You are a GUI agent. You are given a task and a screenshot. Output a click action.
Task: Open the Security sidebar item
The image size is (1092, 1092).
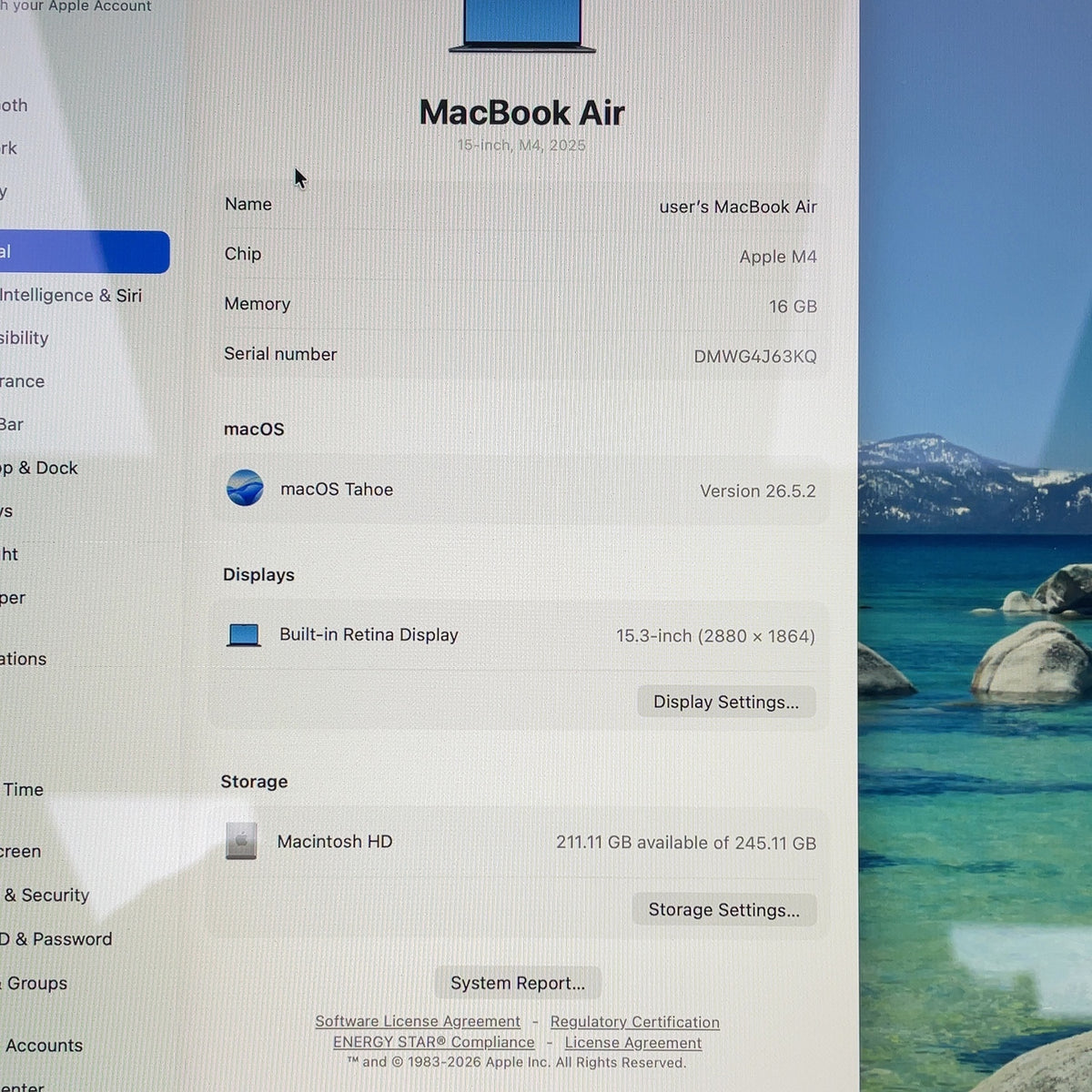[45, 895]
